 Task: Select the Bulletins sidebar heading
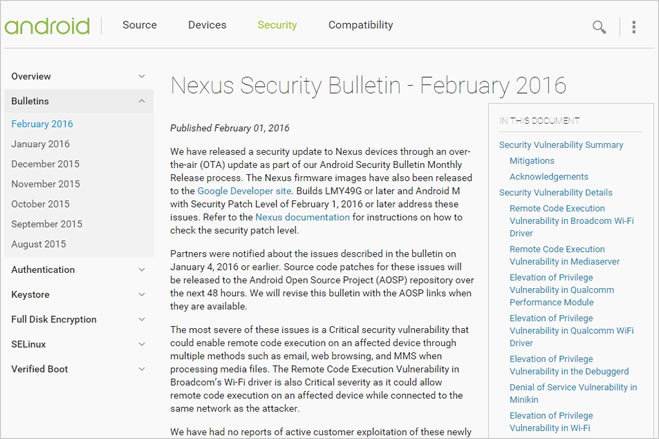pos(30,101)
